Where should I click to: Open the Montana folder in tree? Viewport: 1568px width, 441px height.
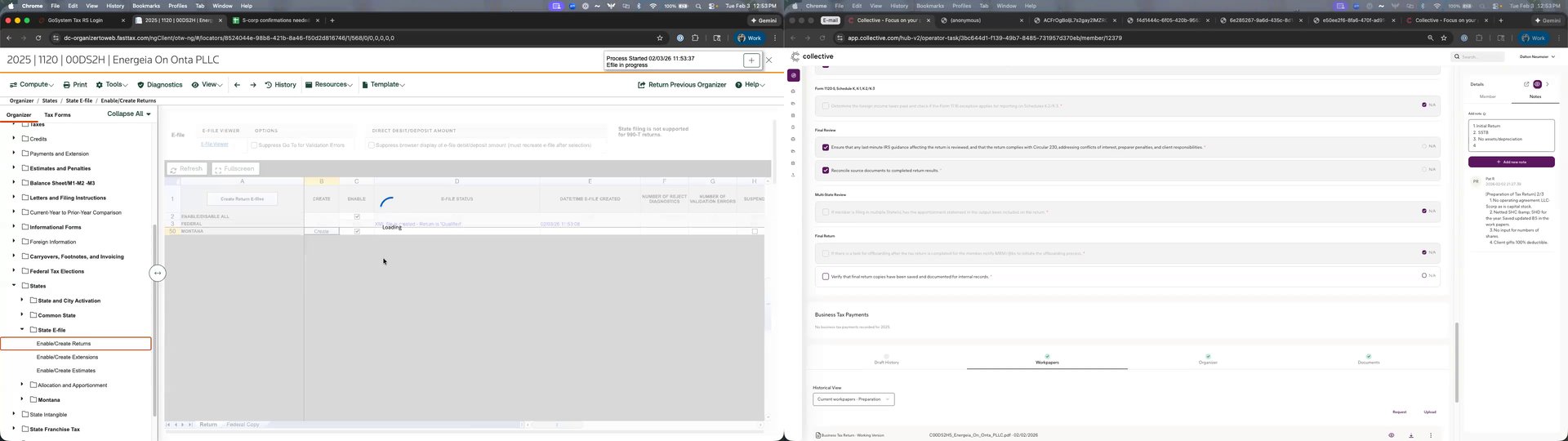click(x=49, y=400)
